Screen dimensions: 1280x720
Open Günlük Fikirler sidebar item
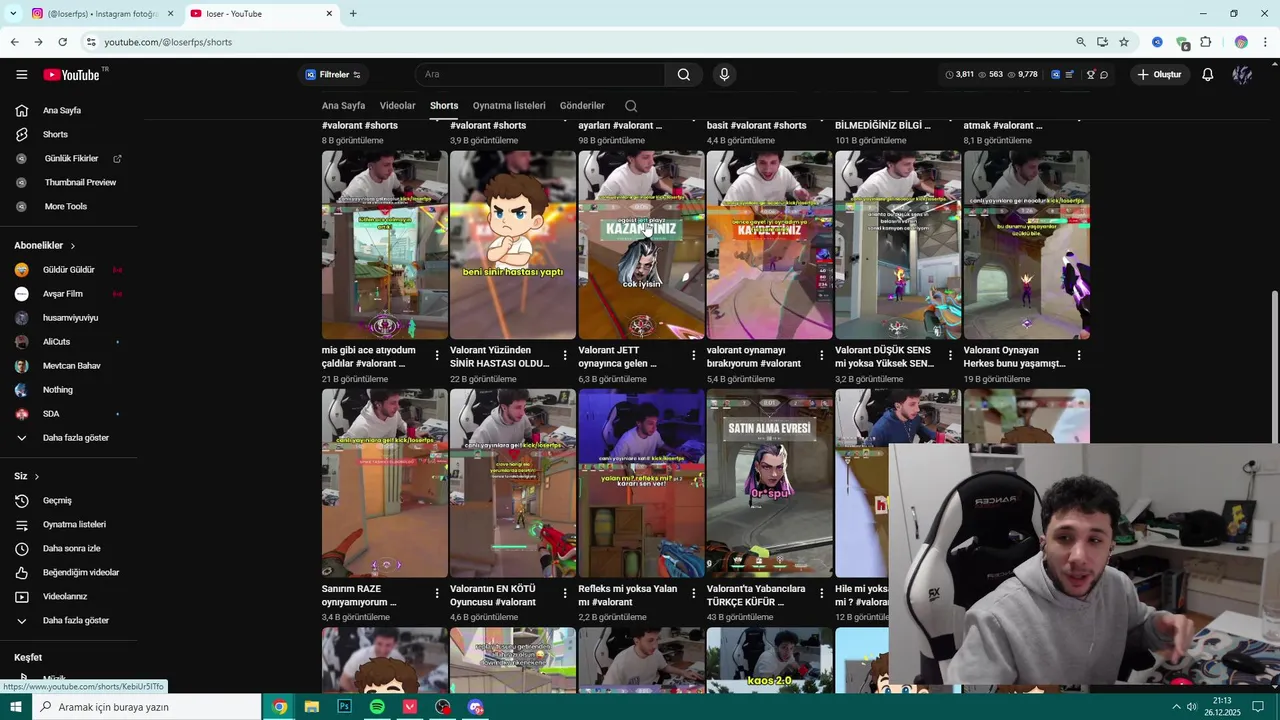coord(70,158)
